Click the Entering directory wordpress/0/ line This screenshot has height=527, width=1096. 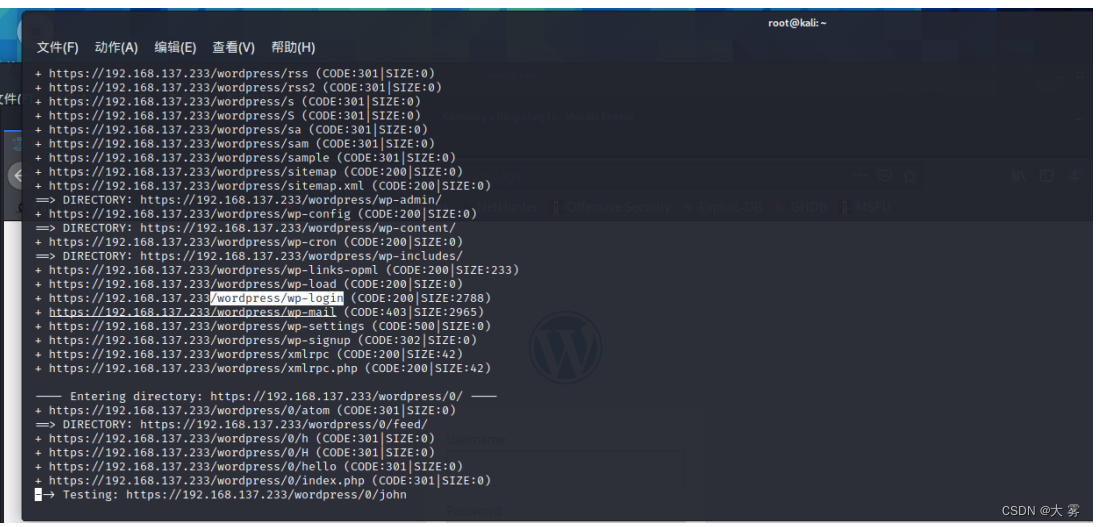coord(266,396)
